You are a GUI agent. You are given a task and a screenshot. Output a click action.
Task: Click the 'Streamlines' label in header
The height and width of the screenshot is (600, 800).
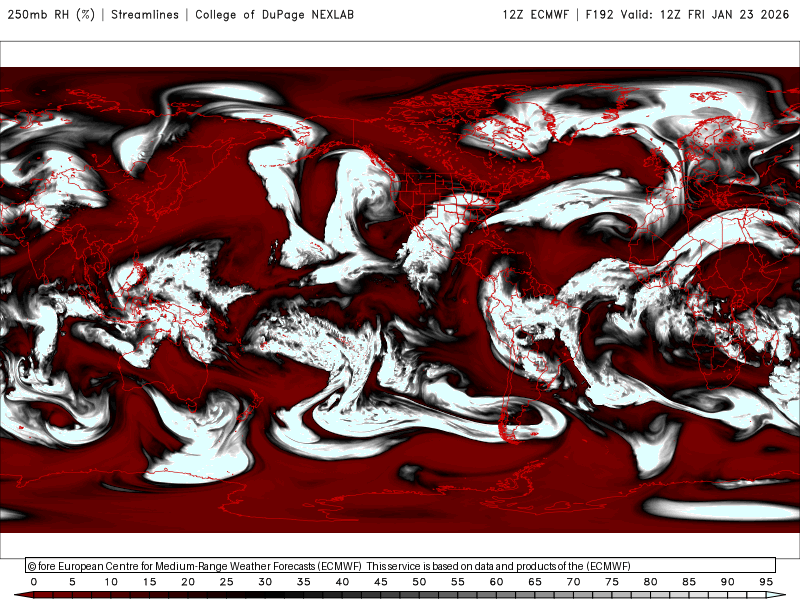(x=145, y=14)
